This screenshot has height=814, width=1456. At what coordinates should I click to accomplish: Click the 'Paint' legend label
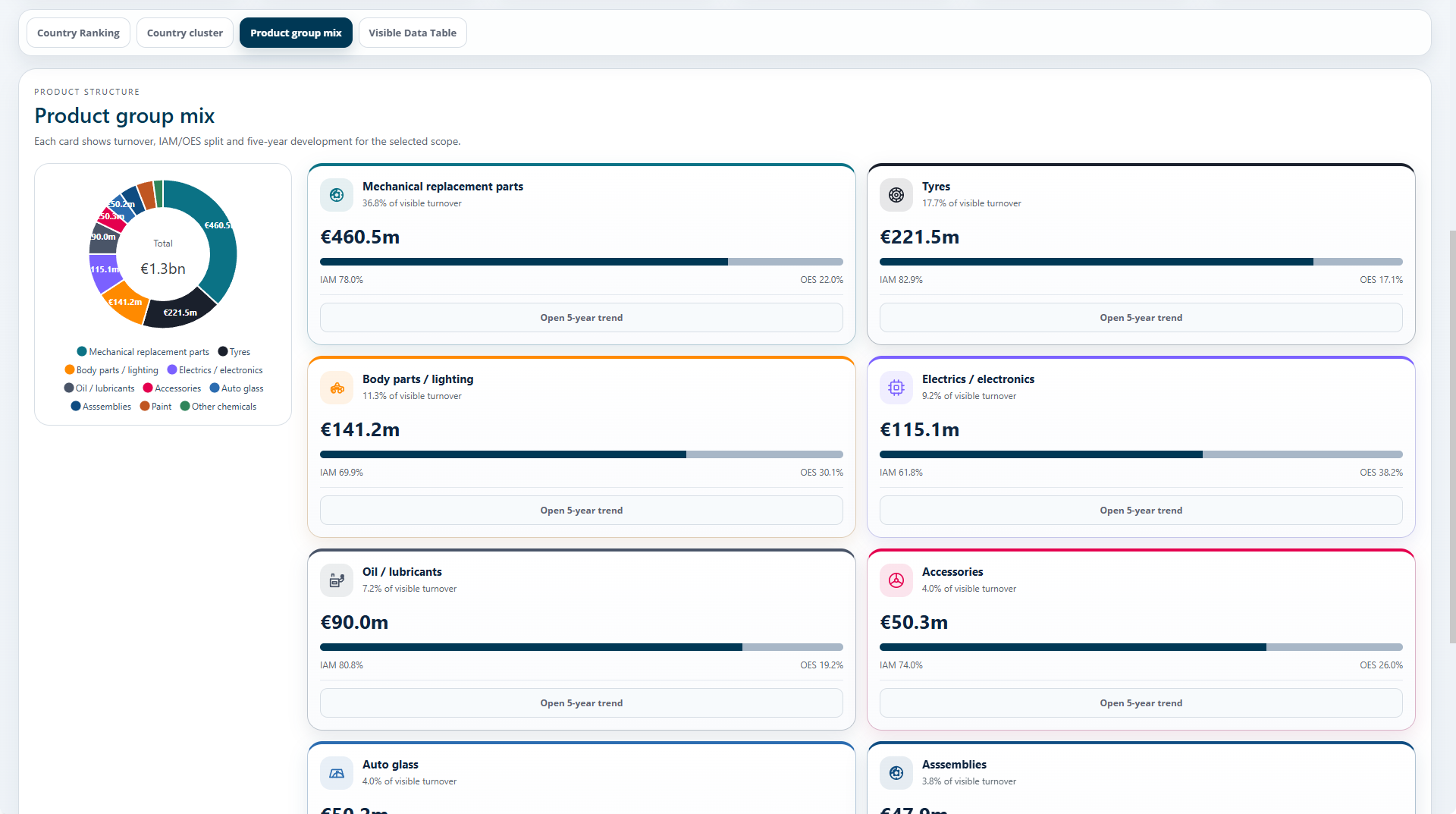coord(162,407)
